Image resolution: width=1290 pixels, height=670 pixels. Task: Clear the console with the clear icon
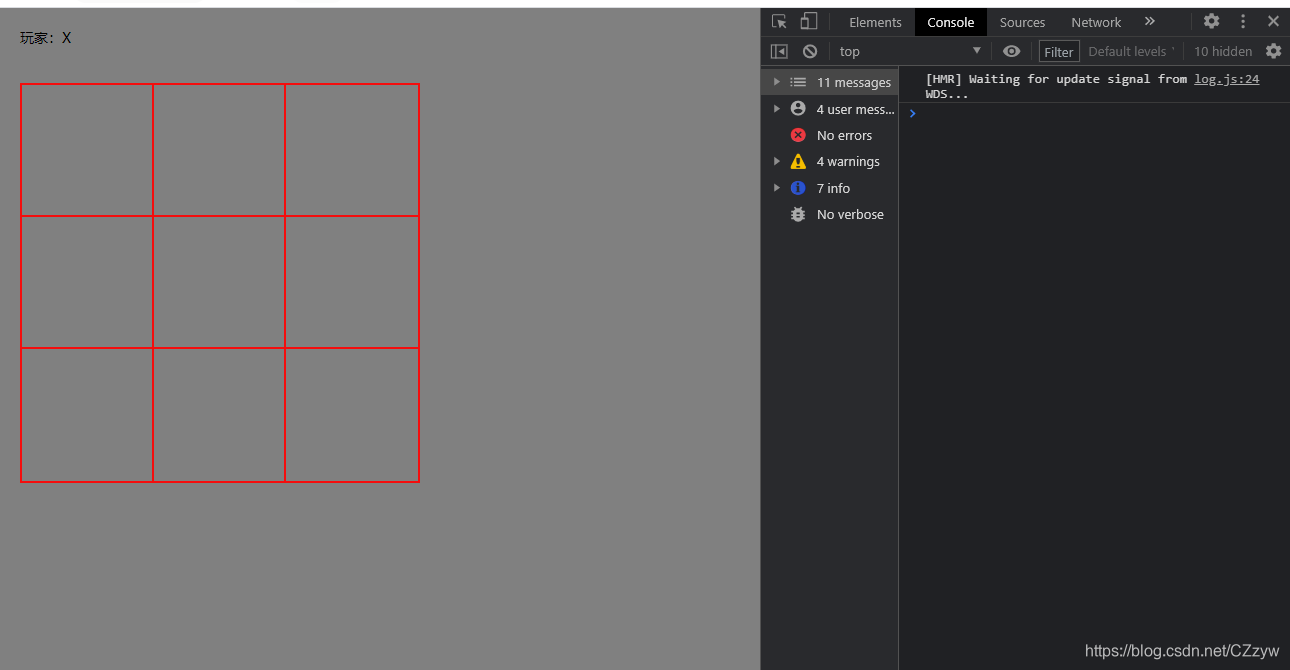810,51
